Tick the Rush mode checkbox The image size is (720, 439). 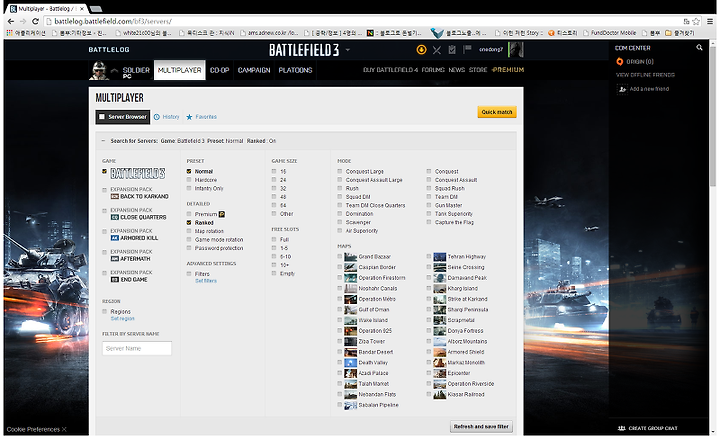point(340,188)
